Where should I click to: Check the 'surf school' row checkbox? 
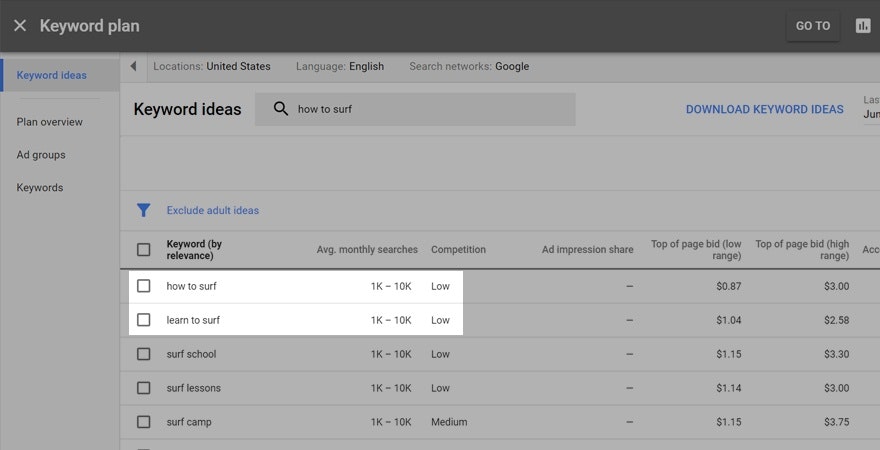point(144,354)
